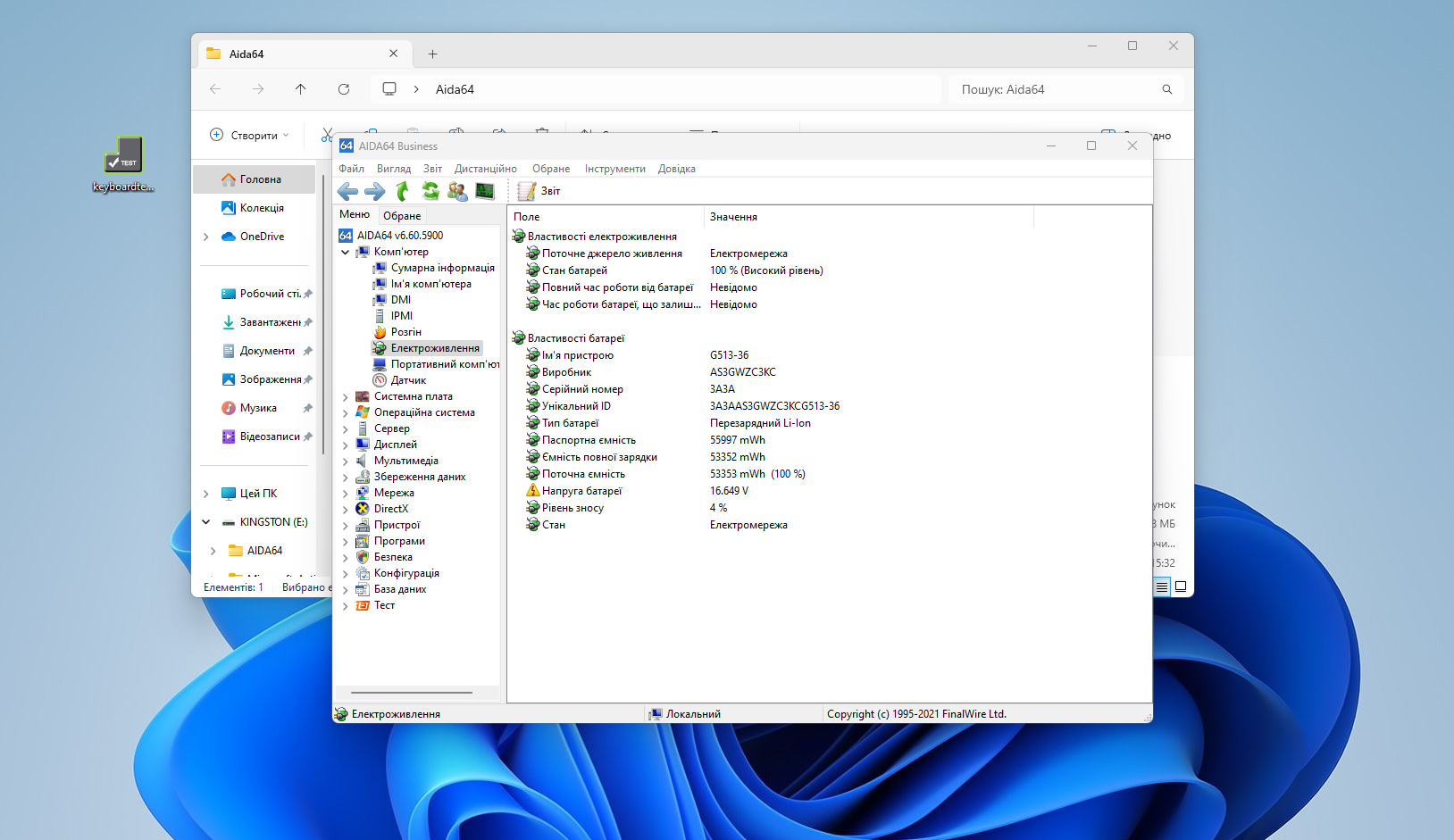Select the Датчик sensor tree item
The width and height of the screenshot is (1454, 840).
(x=408, y=380)
